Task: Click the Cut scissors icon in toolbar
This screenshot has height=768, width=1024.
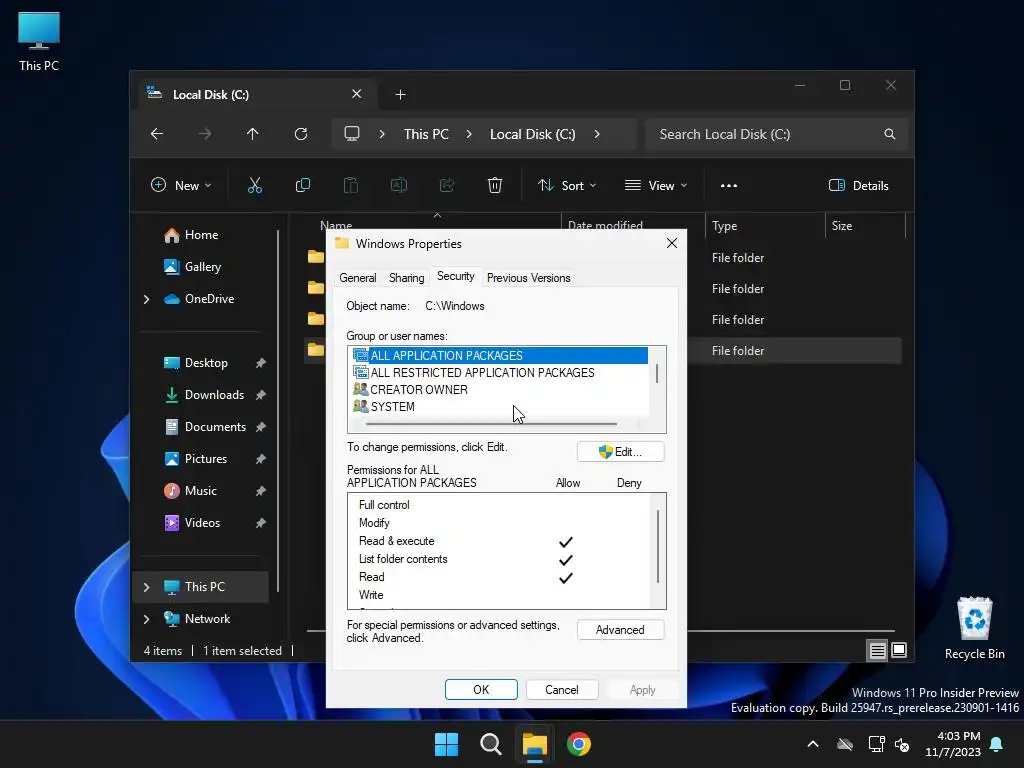Action: [x=255, y=185]
